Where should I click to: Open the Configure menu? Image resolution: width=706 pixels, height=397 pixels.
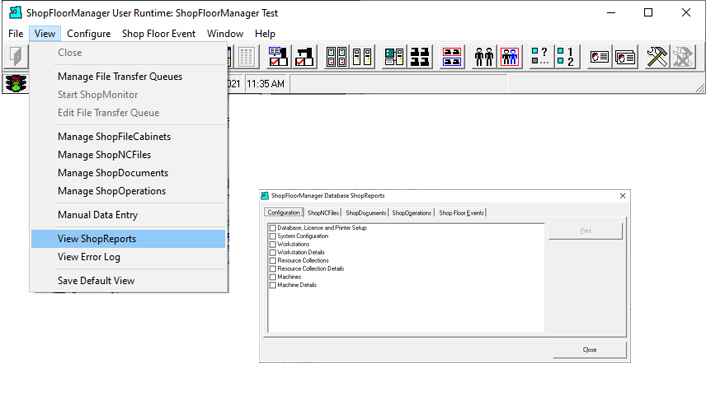pyautogui.click(x=89, y=34)
